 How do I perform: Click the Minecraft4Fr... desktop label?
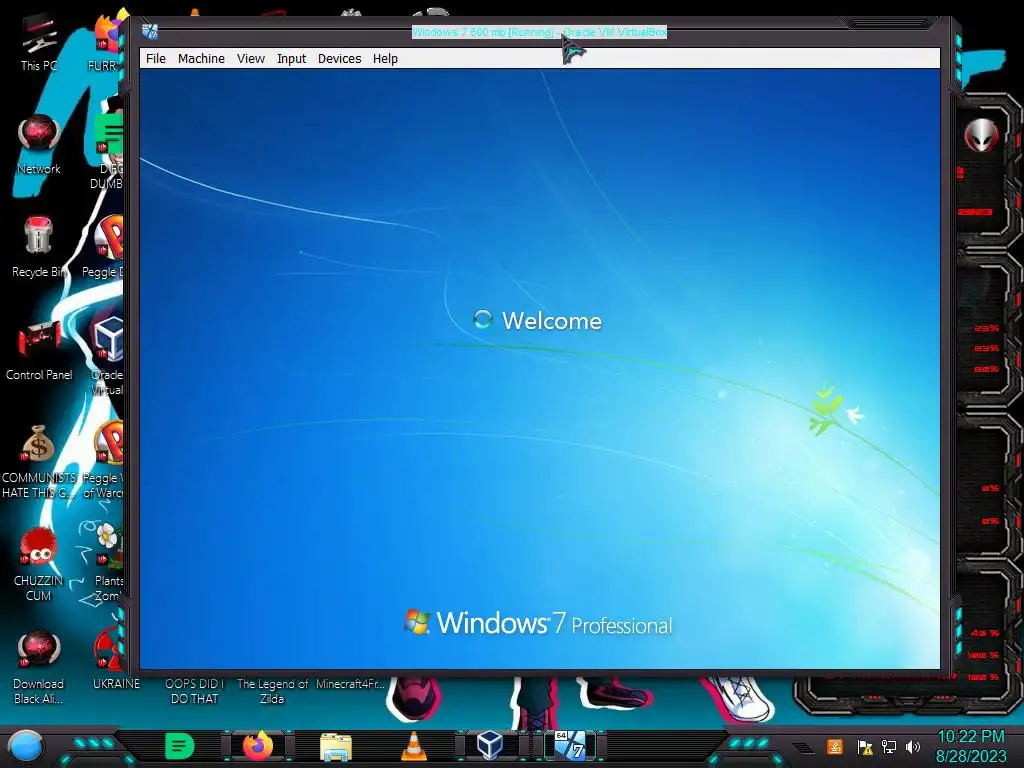coord(351,684)
